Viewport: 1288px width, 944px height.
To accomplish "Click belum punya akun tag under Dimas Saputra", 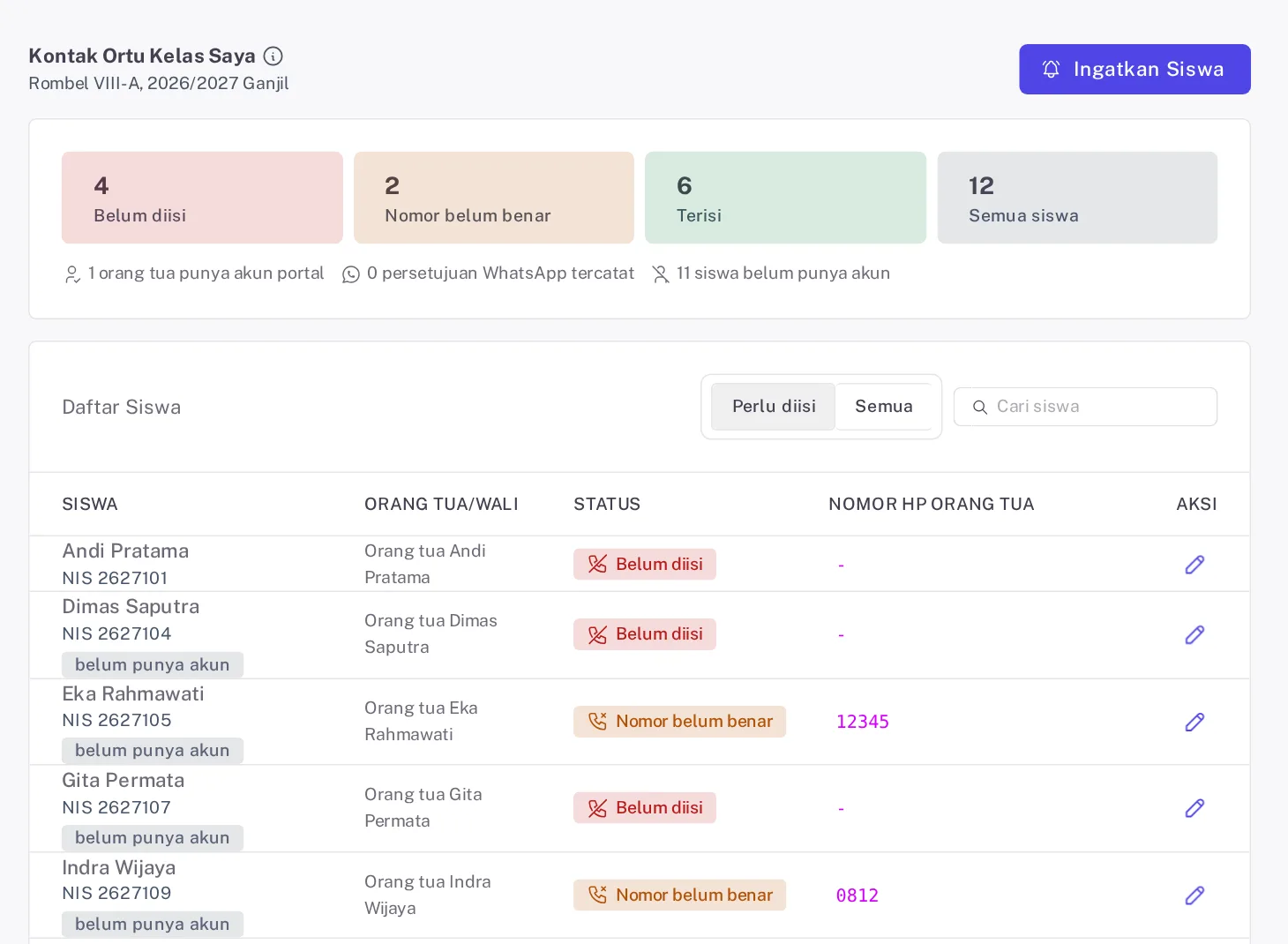I will point(153,664).
